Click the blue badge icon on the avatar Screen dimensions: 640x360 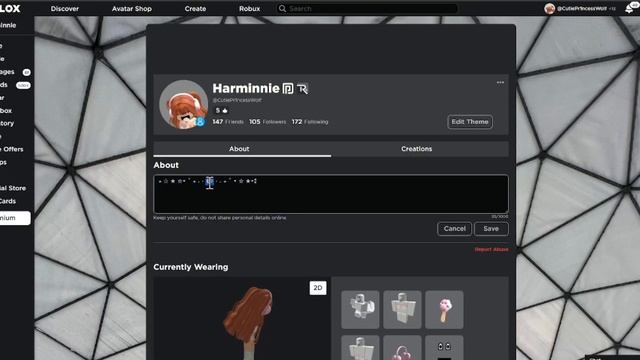[200, 122]
